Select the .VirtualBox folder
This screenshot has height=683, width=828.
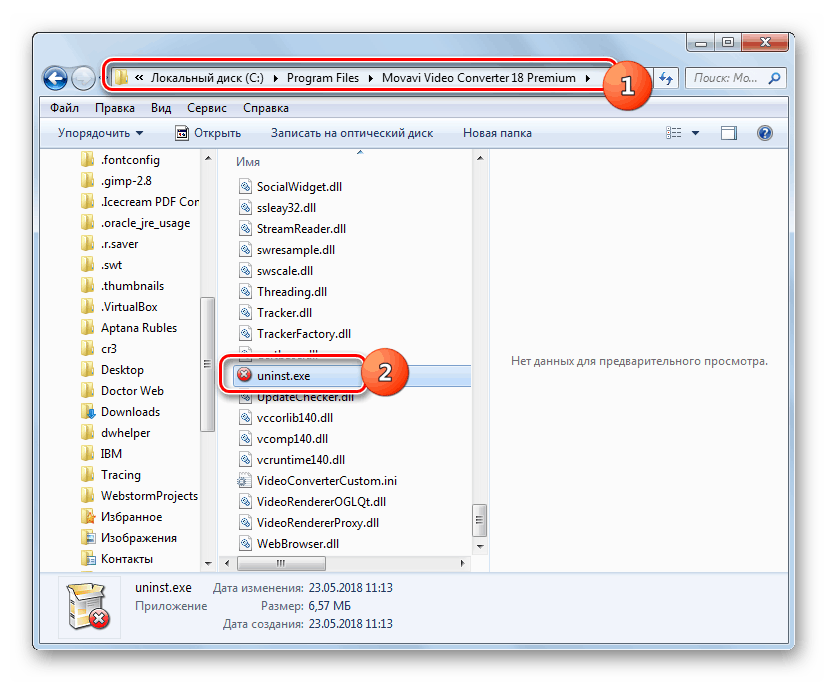coord(129,307)
